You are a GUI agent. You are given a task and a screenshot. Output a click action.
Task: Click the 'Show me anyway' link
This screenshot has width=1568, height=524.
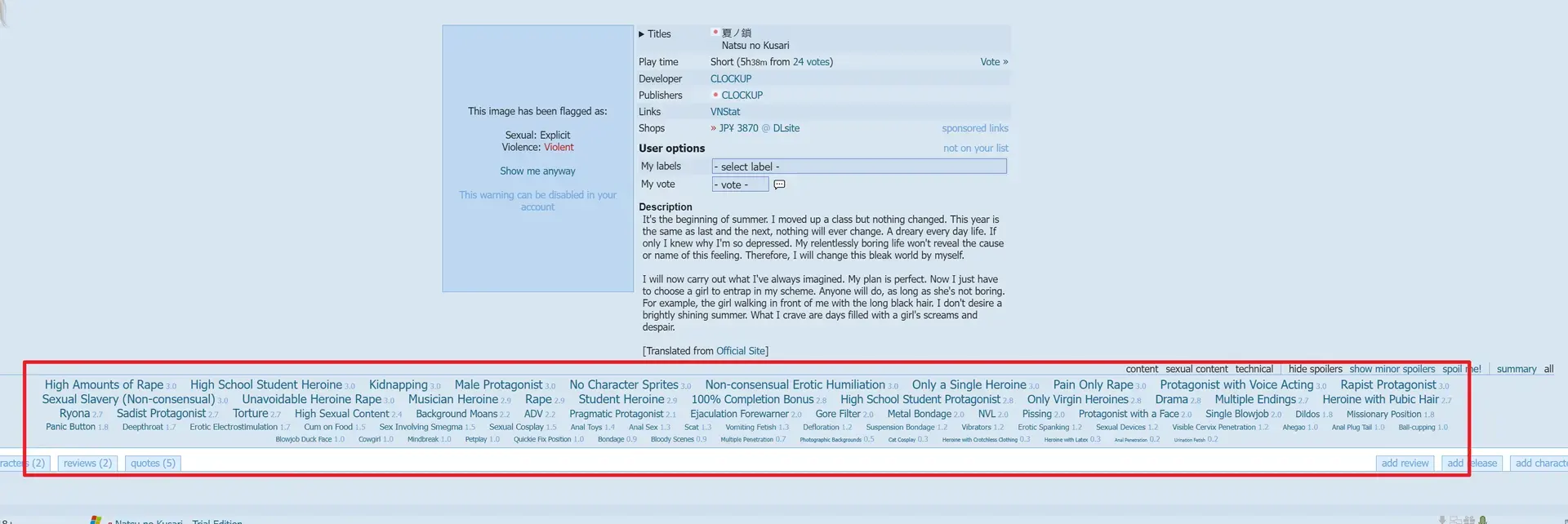click(x=537, y=171)
